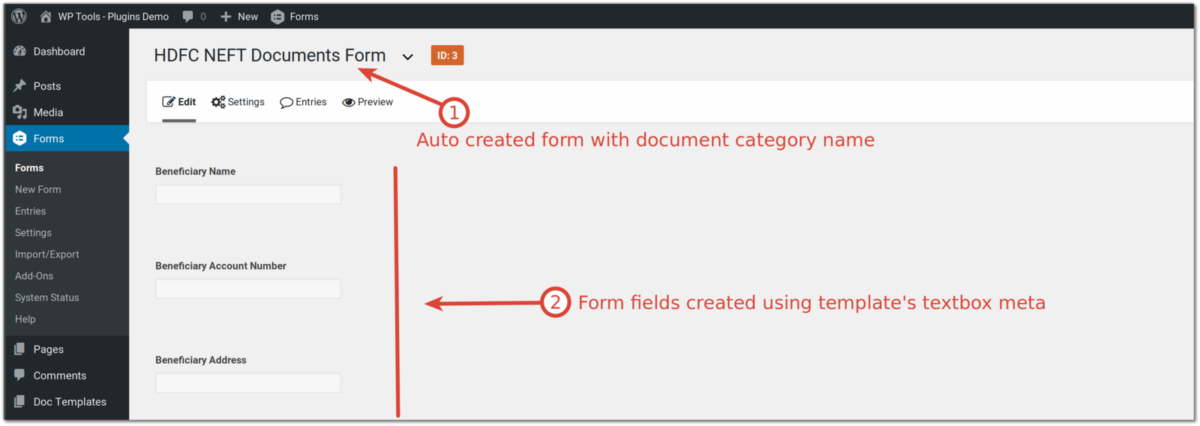Open Help submenu link
Viewport: 1200px width, 426px height.
pyautogui.click(x=25, y=319)
